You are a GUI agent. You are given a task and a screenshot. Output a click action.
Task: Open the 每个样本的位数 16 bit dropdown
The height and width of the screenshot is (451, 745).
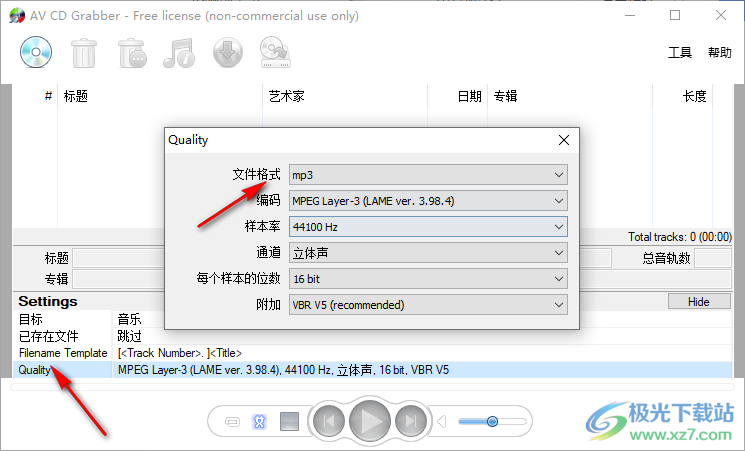(x=428, y=279)
